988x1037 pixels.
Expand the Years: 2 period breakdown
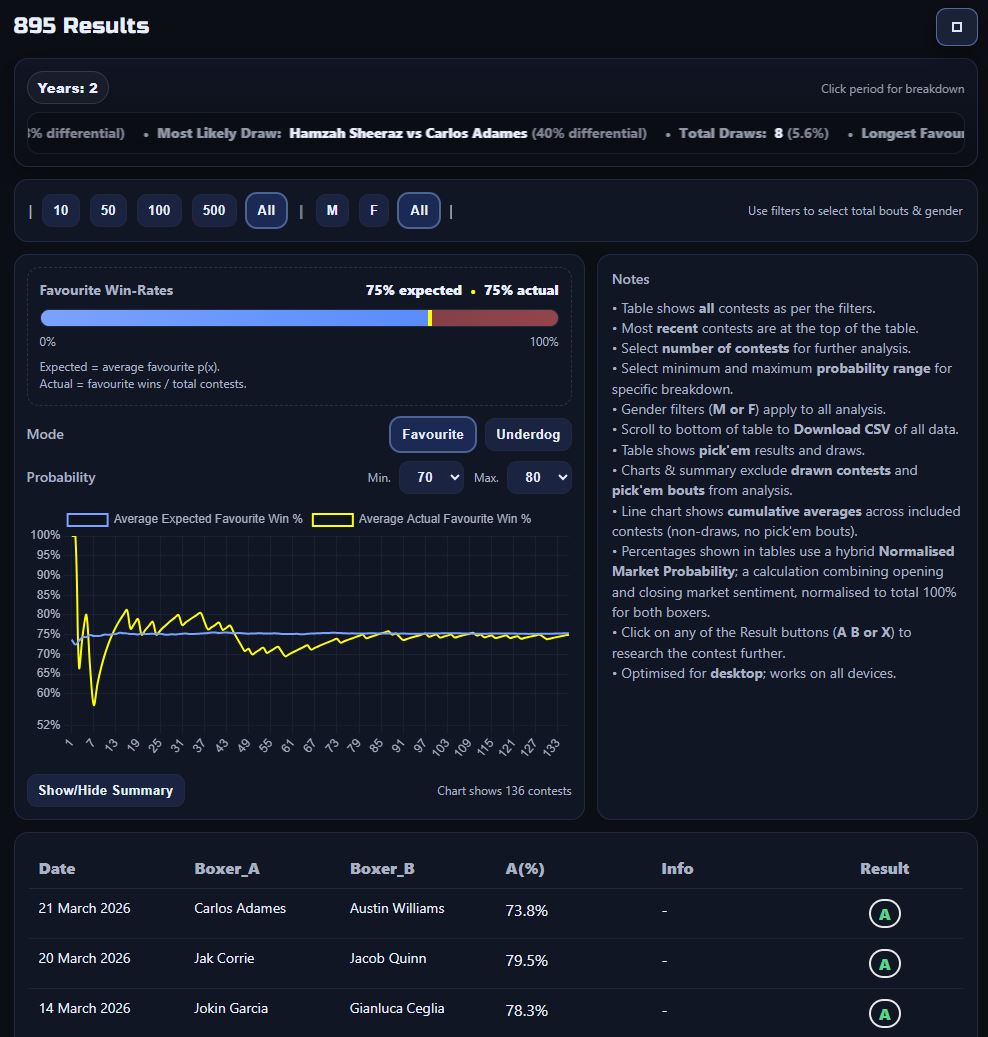[x=68, y=88]
